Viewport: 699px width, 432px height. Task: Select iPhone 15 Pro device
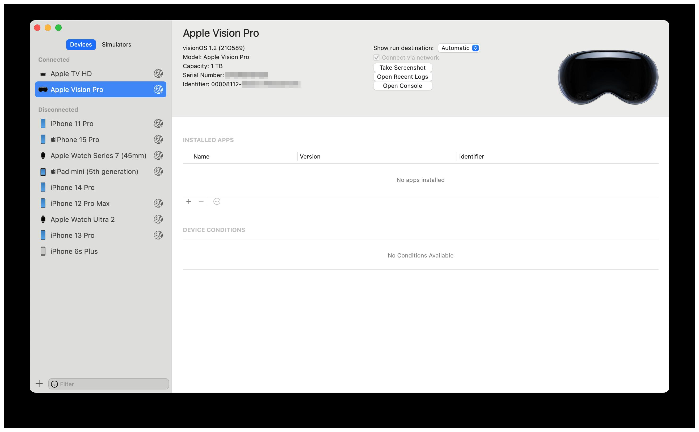(x=100, y=140)
